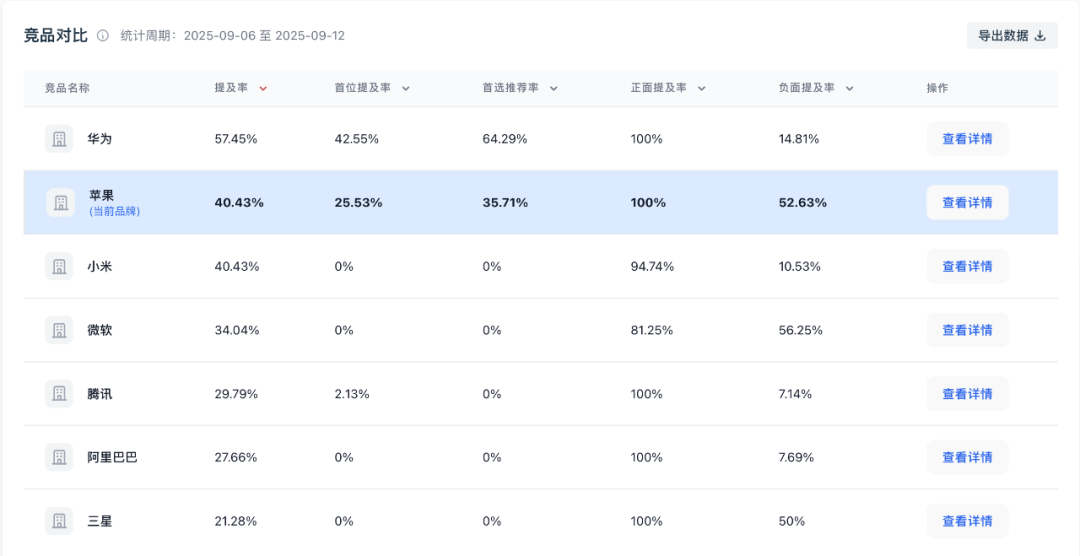
Task: Click the 统计周期 date range text
Action: 233,36
